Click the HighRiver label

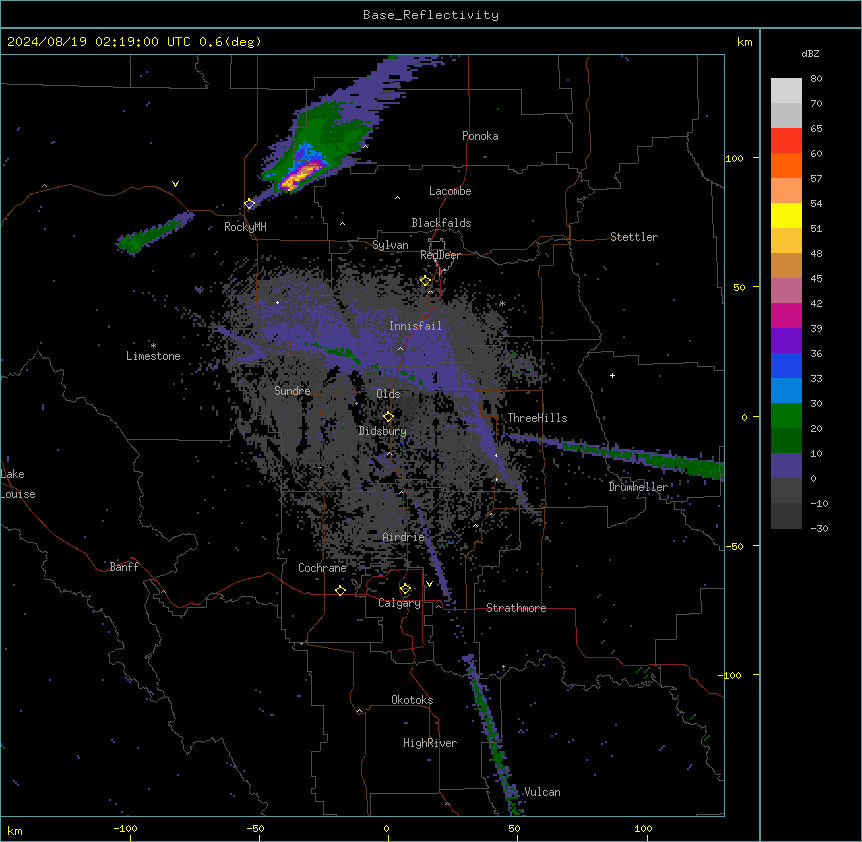tap(430, 743)
